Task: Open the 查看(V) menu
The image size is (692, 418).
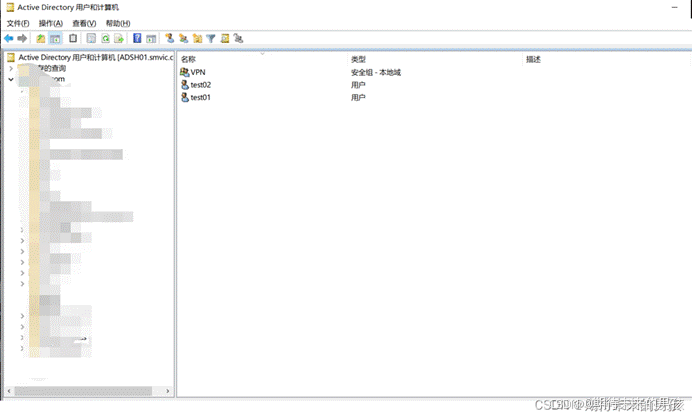Action: coord(84,23)
